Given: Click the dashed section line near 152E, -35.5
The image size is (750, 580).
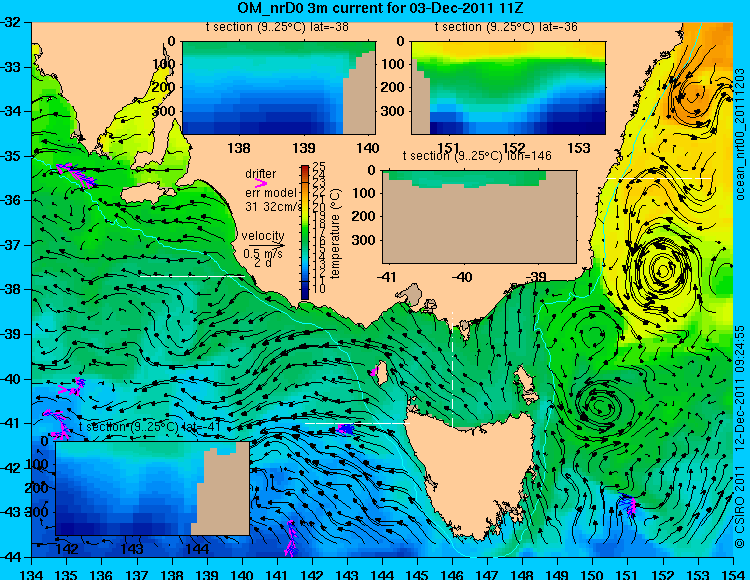Looking at the screenshot, I should pos(659,178).
